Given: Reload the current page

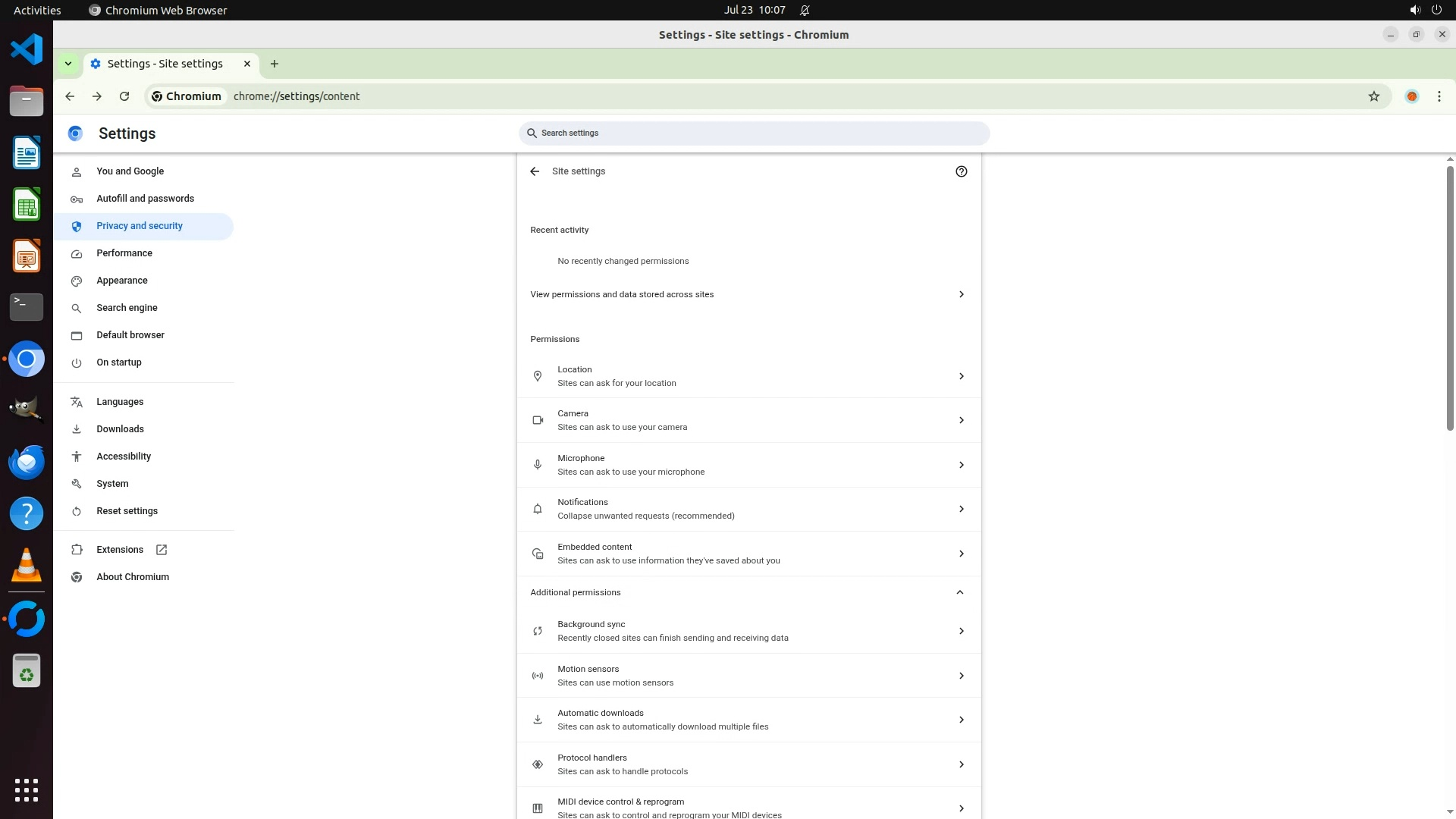Looking at the screenshot, I should (x=124, y=96).
